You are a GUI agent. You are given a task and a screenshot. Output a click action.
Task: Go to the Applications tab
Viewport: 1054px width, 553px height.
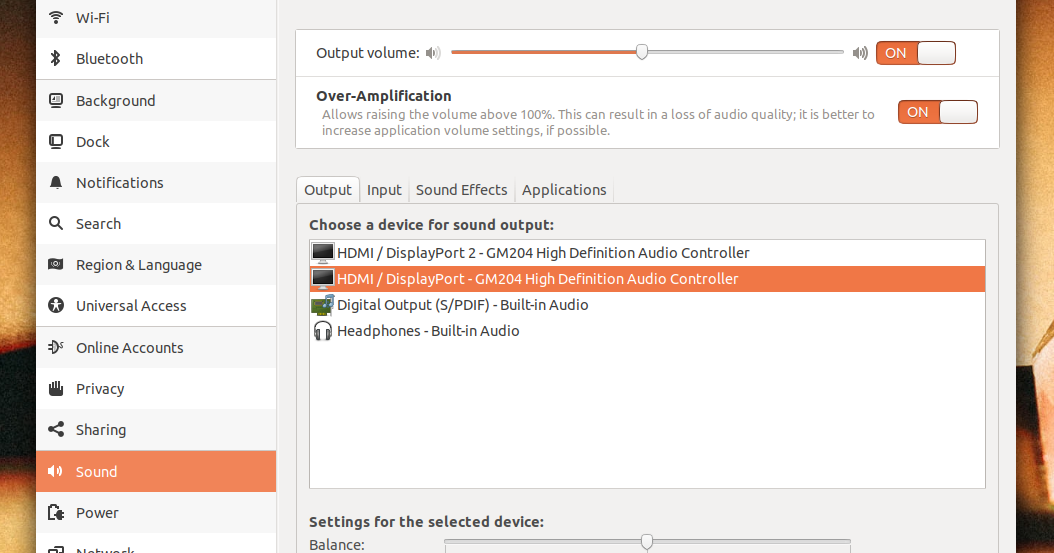click(564, 190)
